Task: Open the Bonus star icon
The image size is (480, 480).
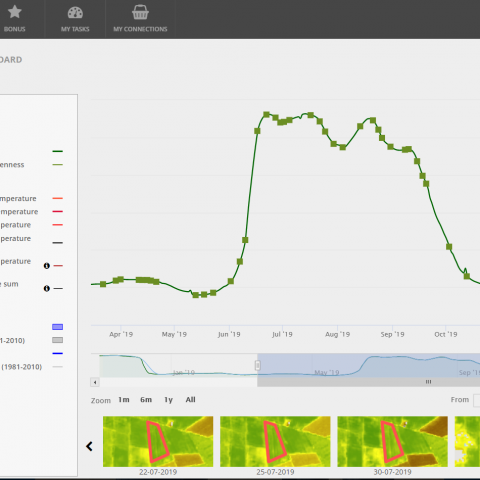Action: click(x=15, y=12)
